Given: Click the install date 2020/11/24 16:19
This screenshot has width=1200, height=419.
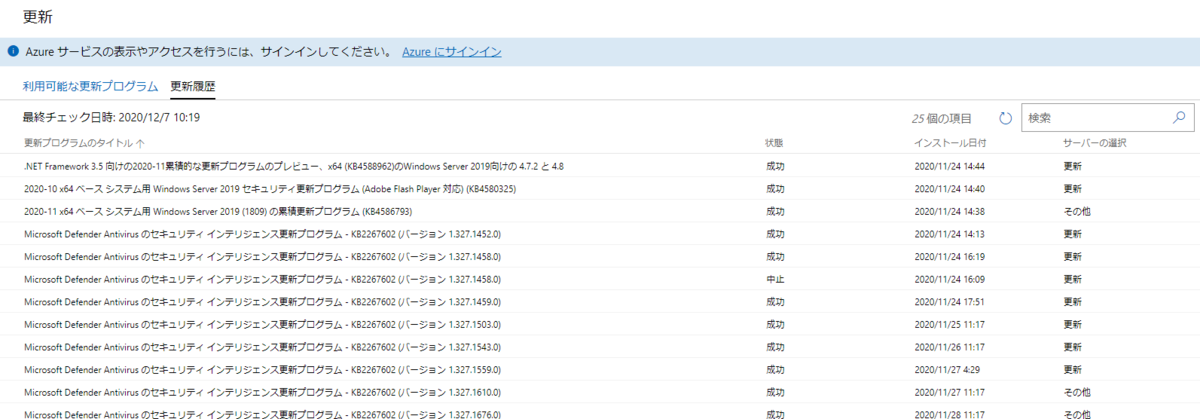Looking at the screenshot, I should (950, 256).
